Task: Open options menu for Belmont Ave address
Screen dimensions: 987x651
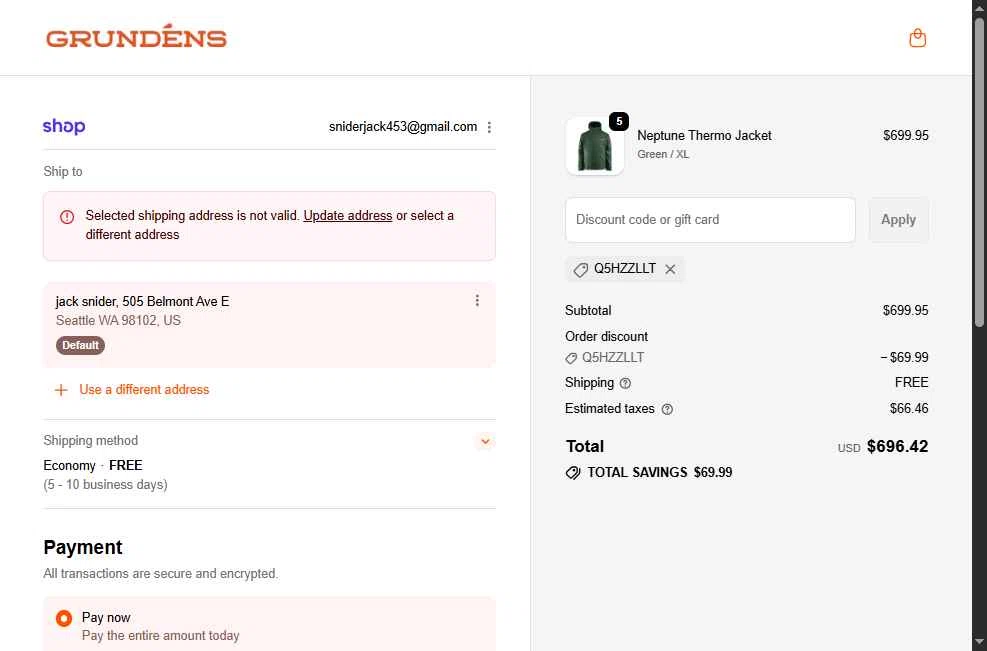Action: tap(477, 301)
